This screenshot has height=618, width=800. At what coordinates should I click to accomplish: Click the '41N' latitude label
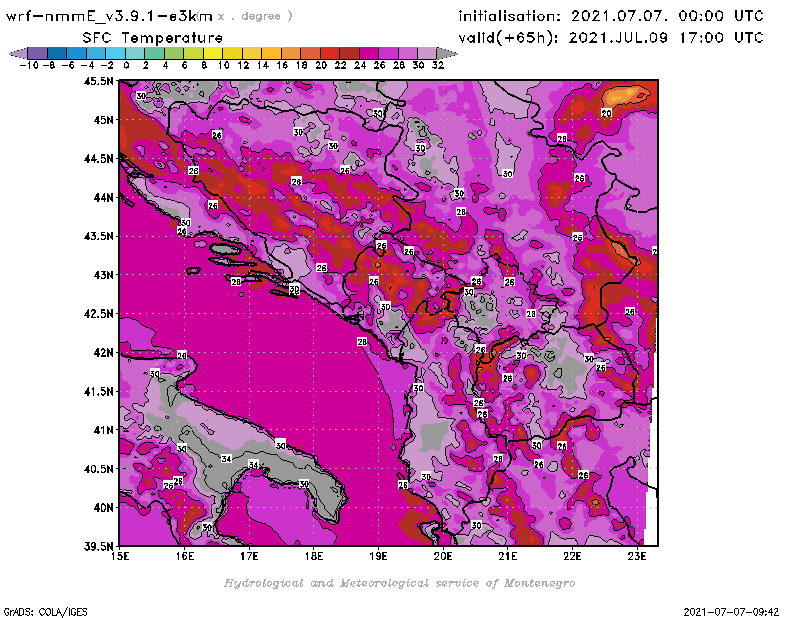(x=103, y=430)
